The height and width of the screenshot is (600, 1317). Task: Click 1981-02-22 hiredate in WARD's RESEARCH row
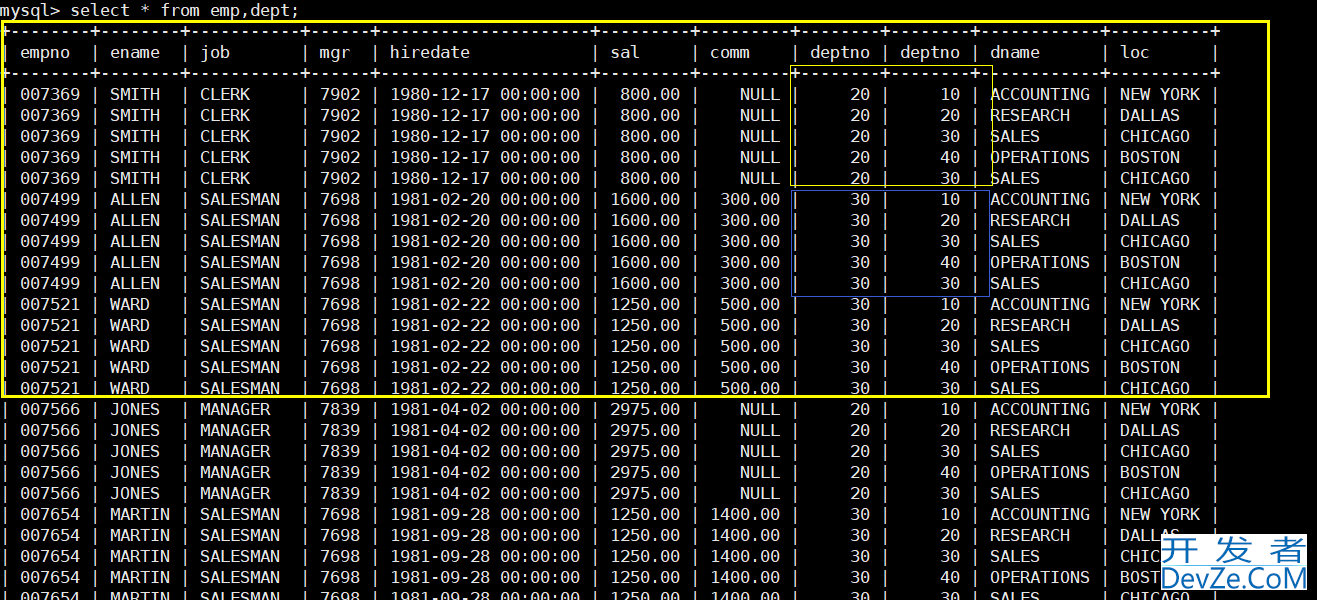[x=485, y=325]
